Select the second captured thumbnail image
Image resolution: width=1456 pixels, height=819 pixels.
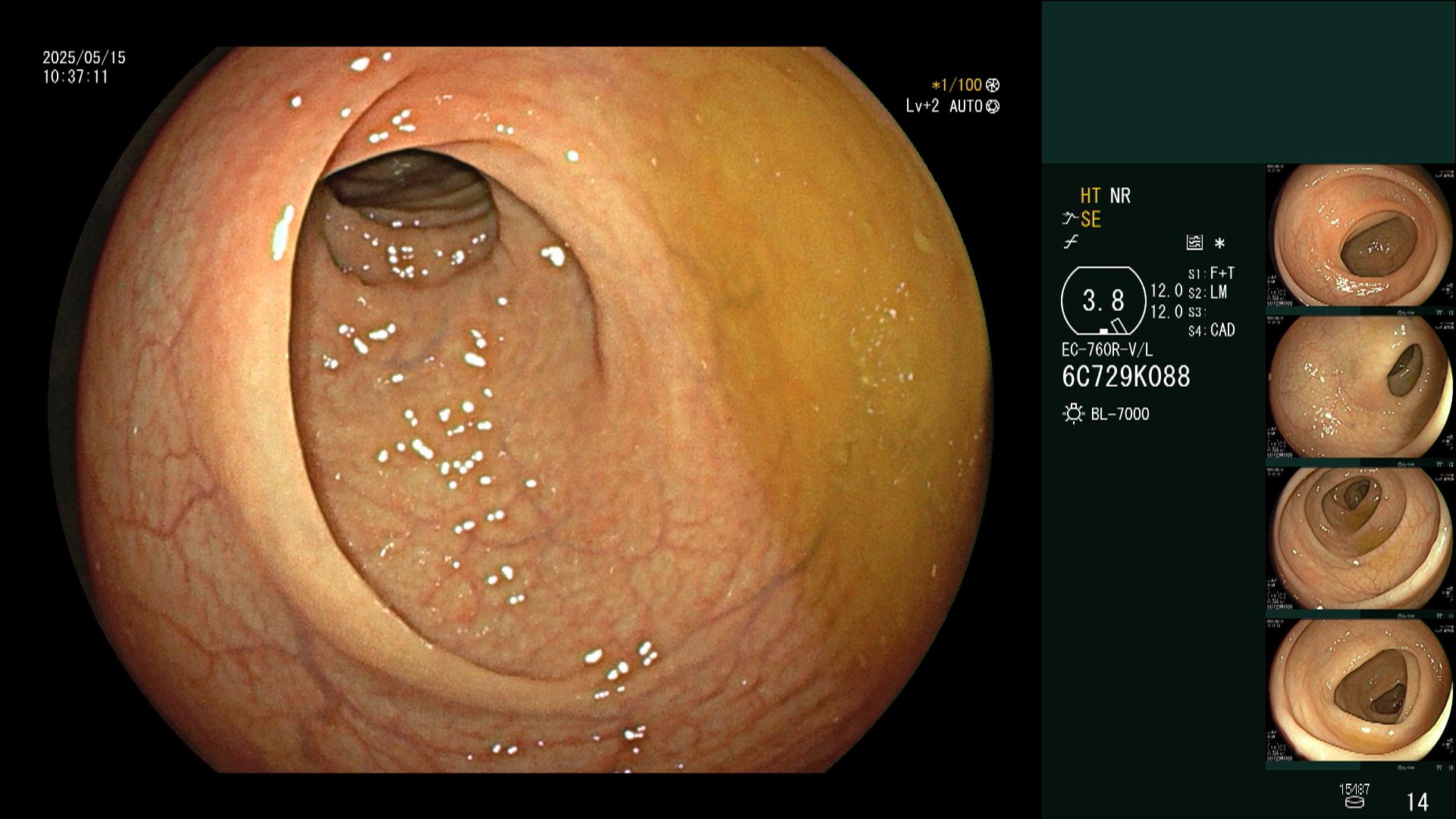(x=1360, y=388)
